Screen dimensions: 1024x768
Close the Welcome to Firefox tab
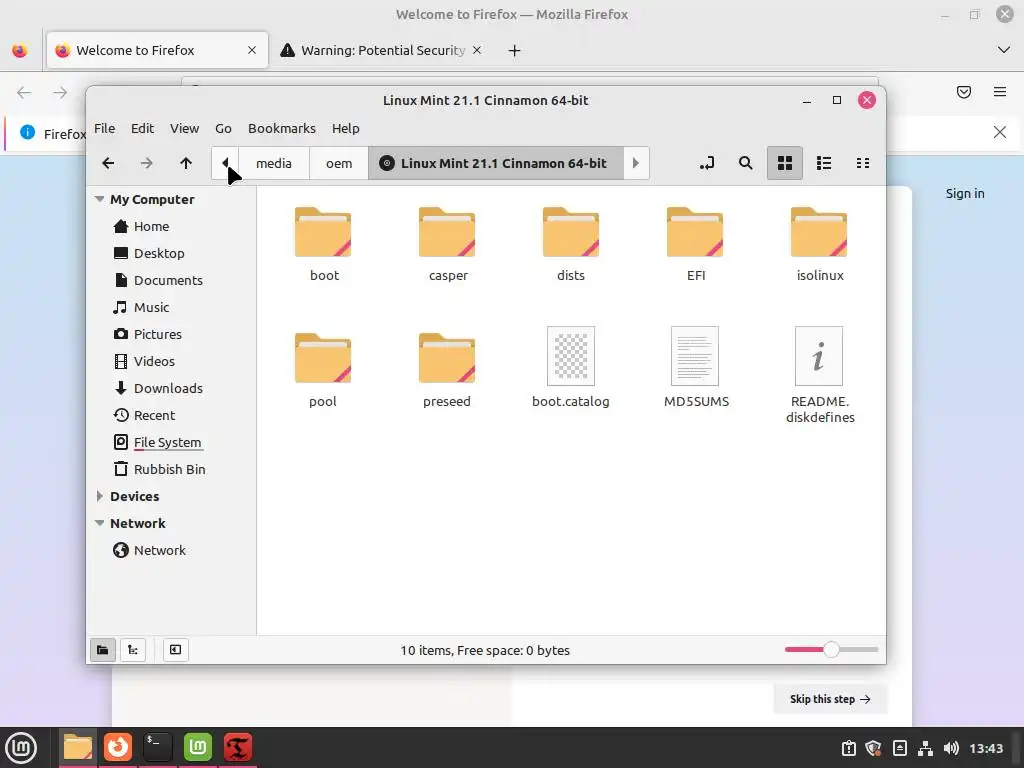point(252,50)
